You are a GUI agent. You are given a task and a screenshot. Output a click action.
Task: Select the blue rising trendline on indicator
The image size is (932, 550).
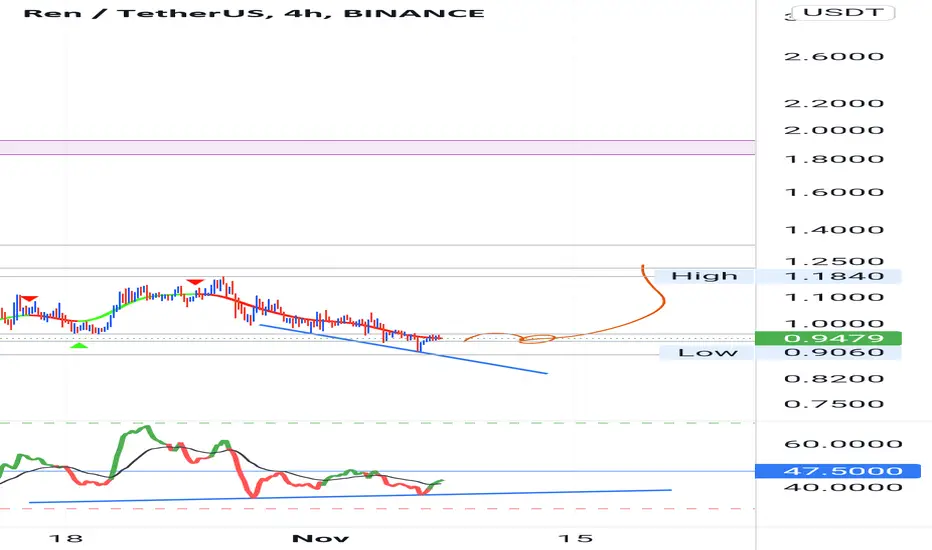tap(350, 496)
